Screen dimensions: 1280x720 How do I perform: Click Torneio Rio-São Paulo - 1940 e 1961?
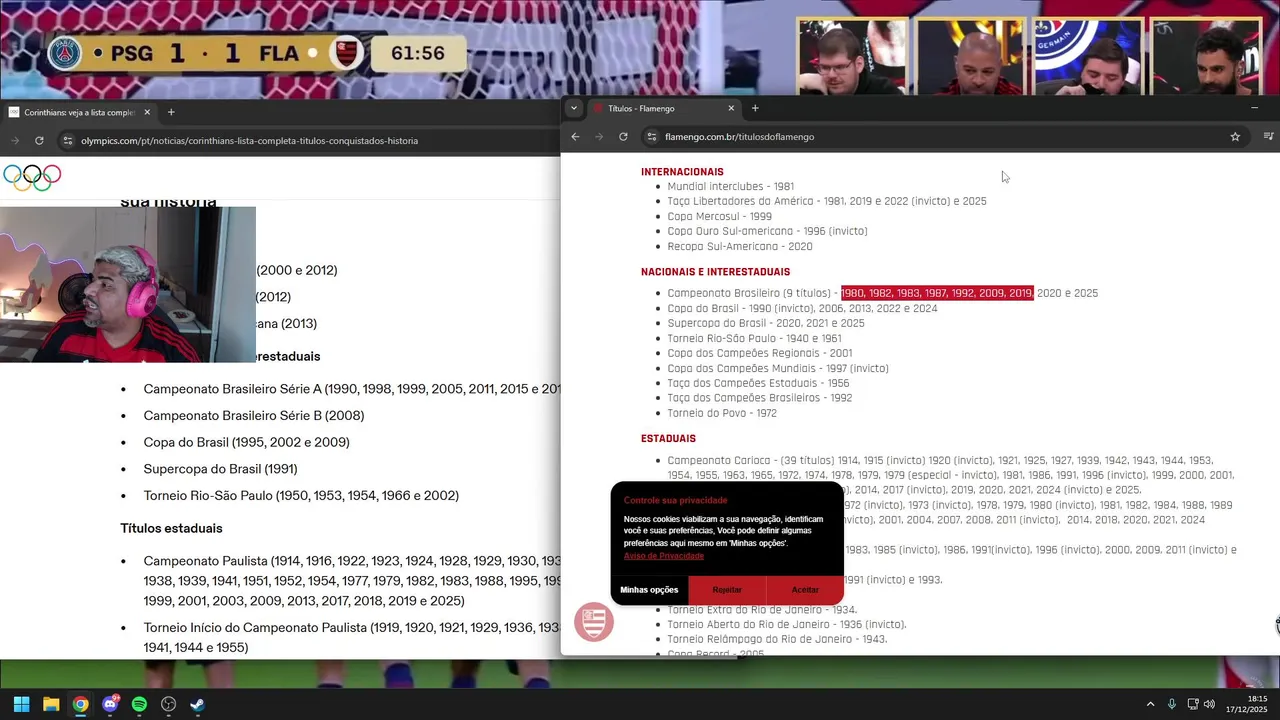(755, 338)
